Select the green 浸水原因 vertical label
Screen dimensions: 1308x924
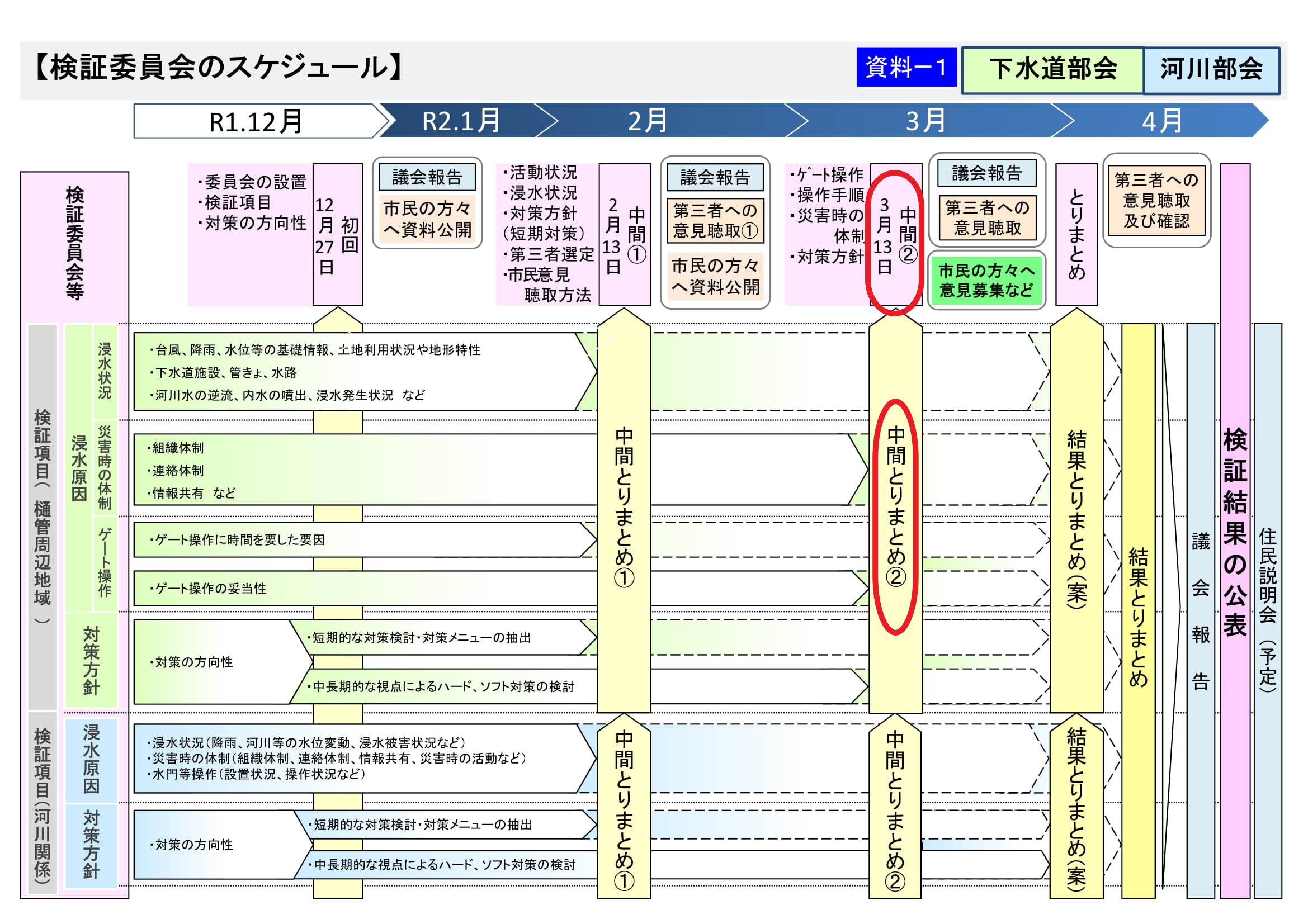(79, 468)
